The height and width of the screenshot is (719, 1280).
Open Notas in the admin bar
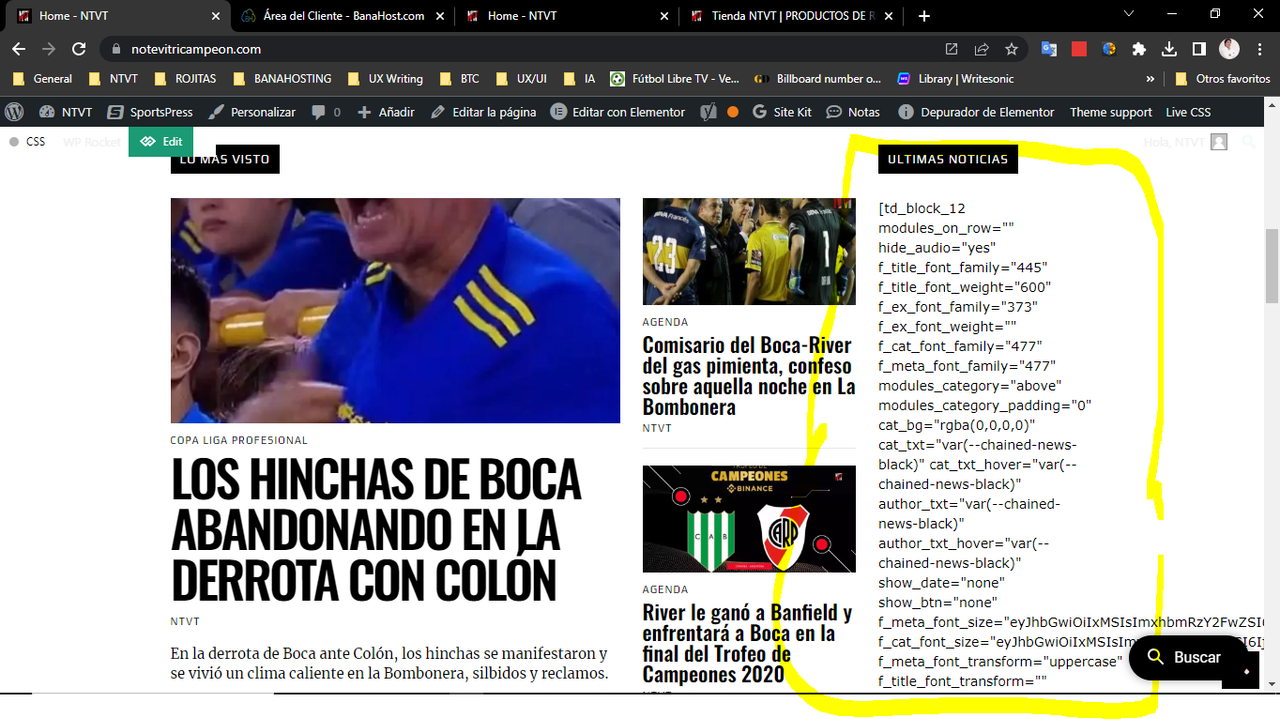coord(854,112)
